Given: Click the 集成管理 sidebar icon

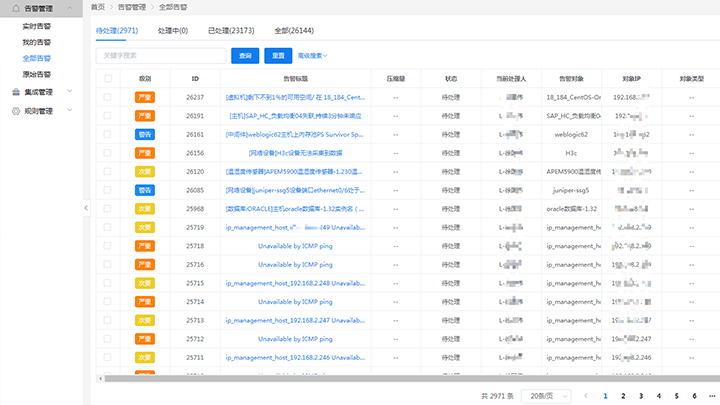Looking at the screenshot, I should coord(15,92).
